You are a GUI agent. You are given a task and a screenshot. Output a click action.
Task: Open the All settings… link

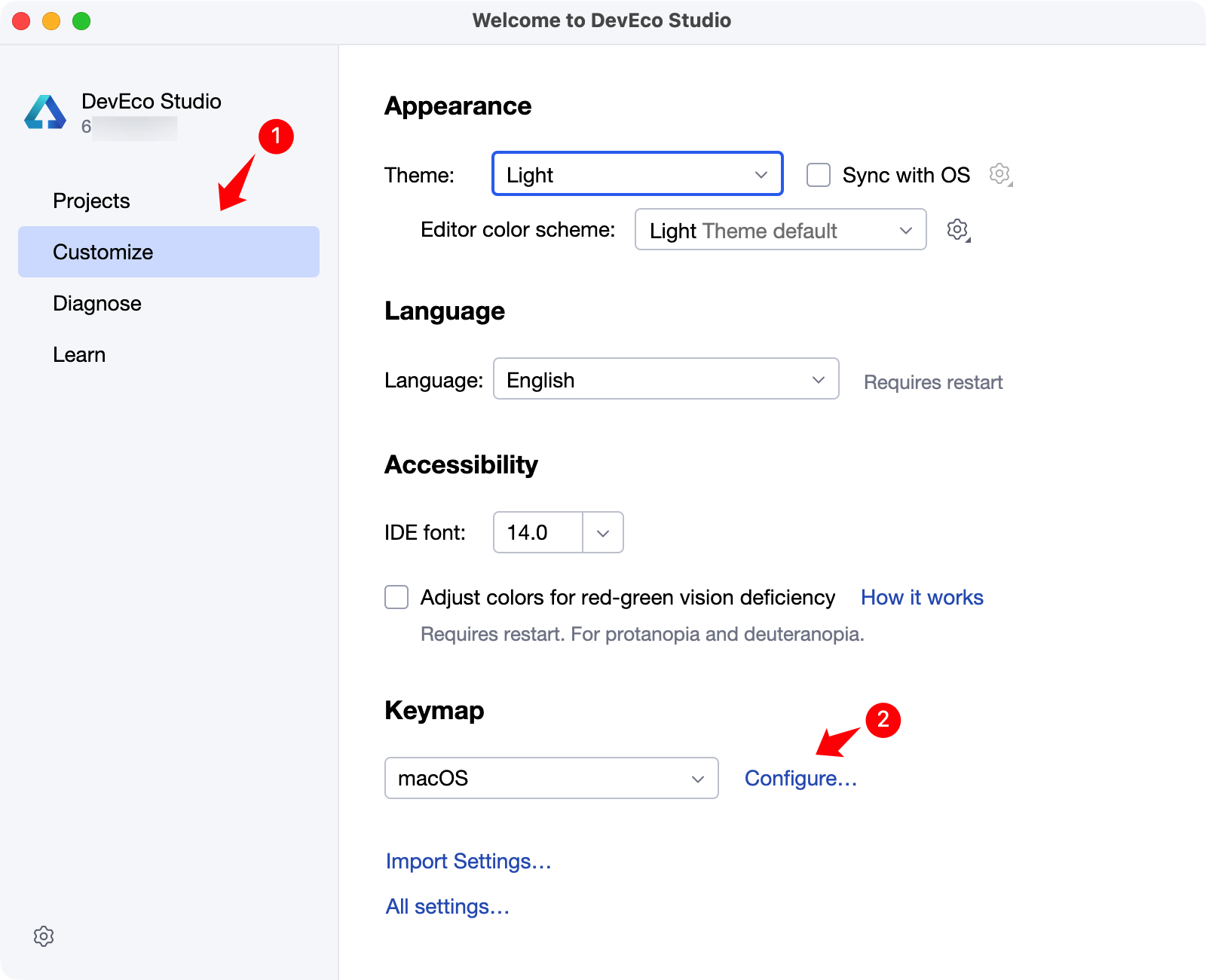pos(448,906)
